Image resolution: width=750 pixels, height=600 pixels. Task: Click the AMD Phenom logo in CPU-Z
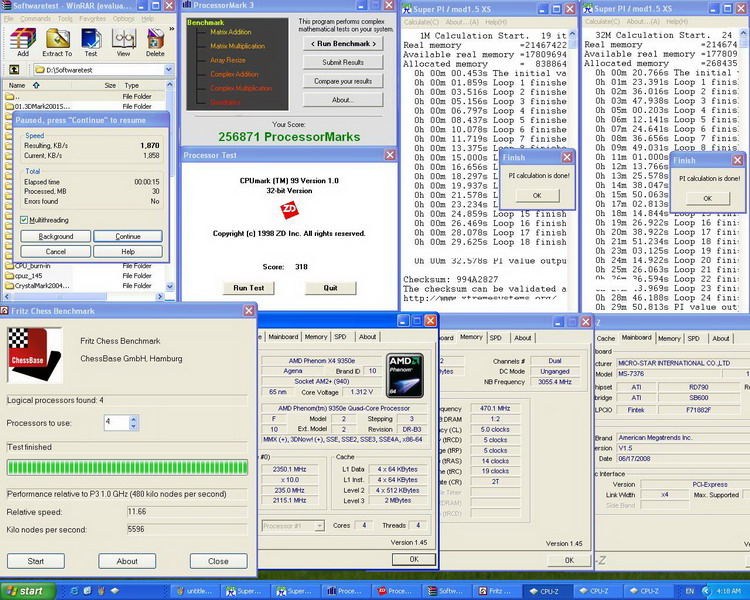click(x=405, y=376)
